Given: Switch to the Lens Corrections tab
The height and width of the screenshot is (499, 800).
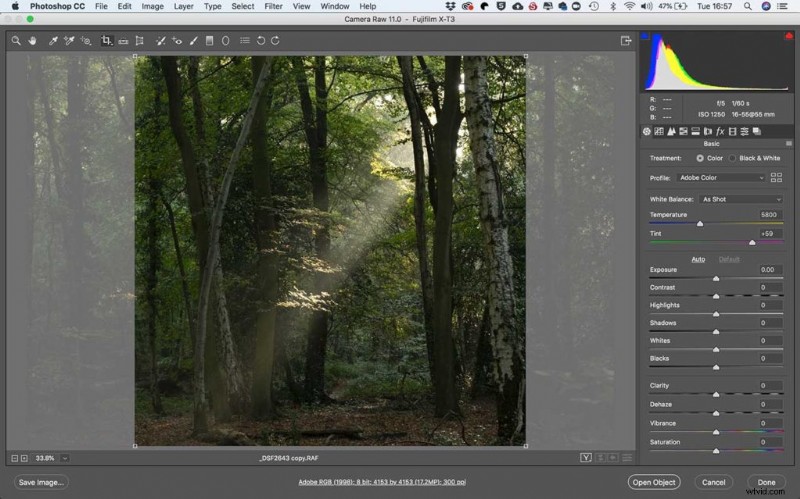Looking at the screenshot, I should [708, 132].
